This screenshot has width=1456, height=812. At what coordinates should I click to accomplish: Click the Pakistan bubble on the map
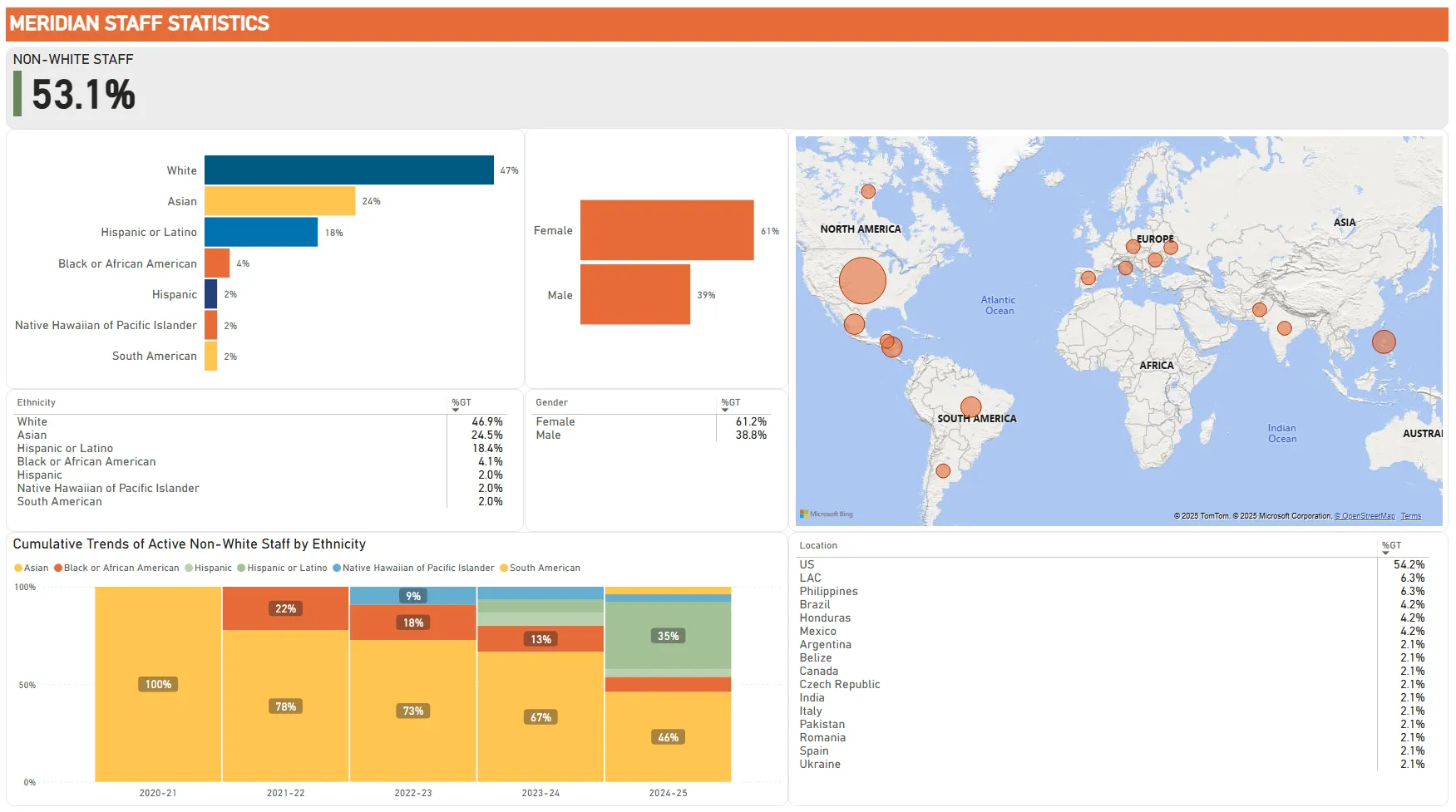1259,310
